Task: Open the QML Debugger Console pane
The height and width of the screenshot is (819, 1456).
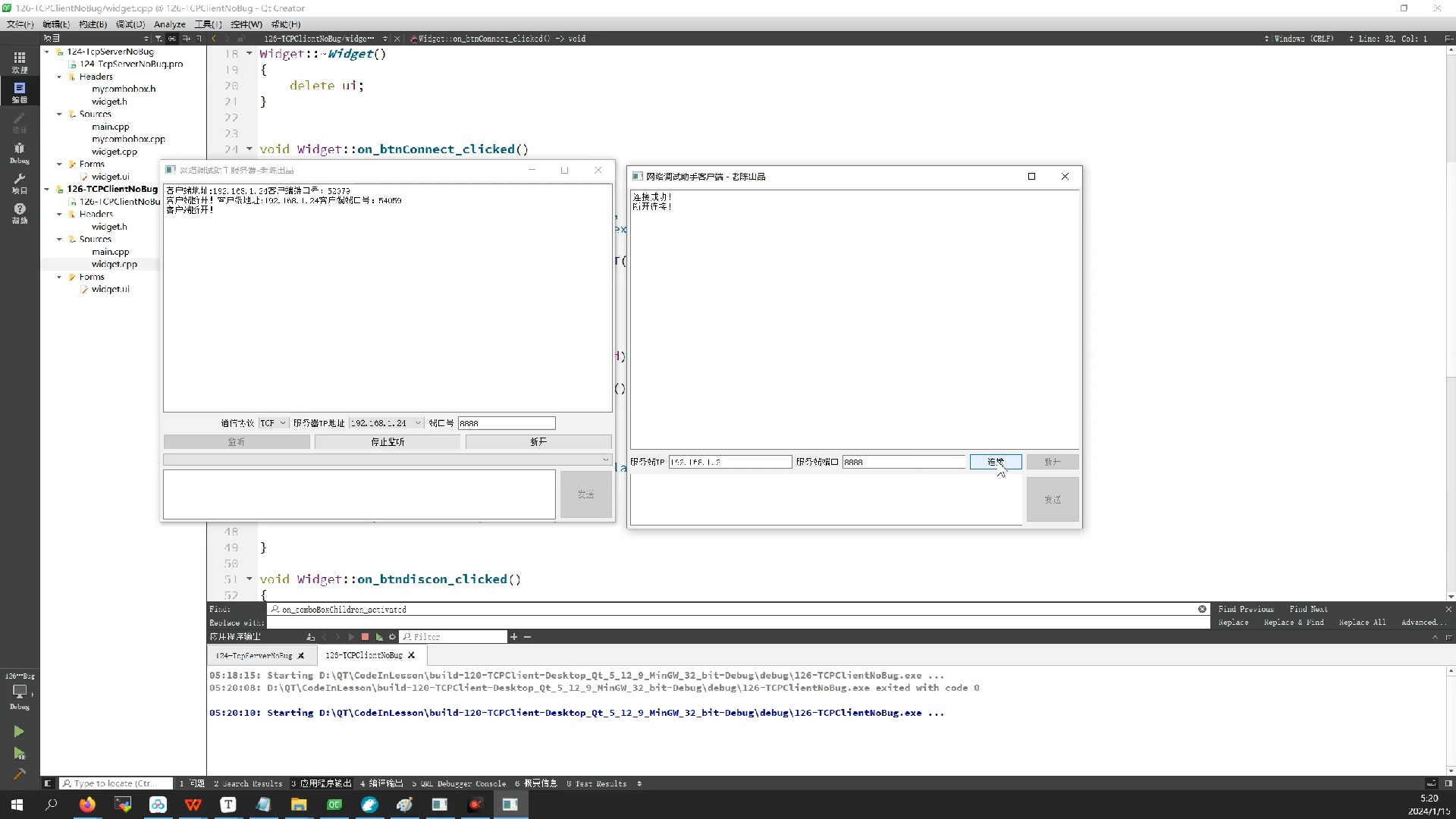Action: click(459, 783)
